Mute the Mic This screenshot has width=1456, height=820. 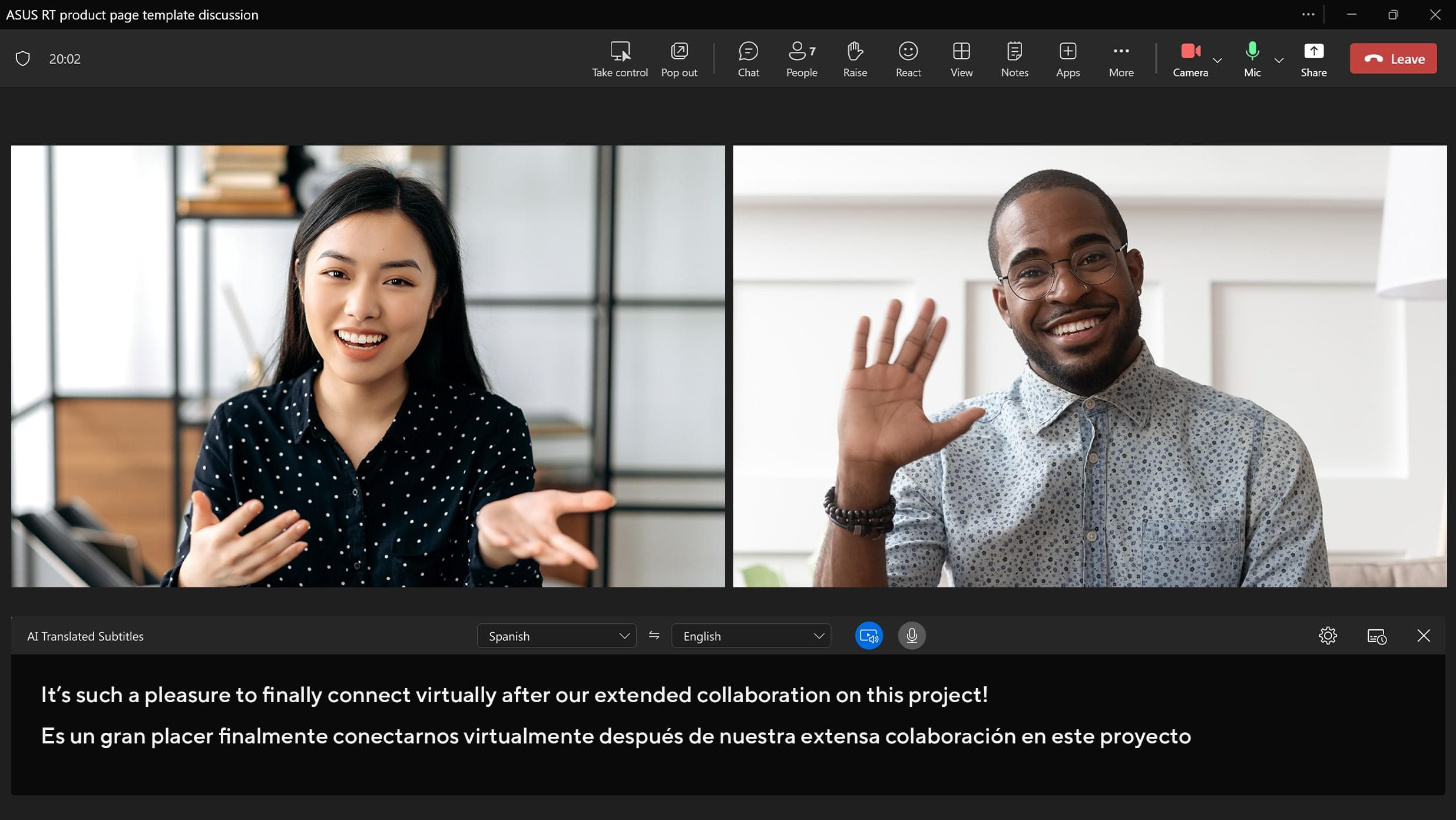pos(1252,58)
